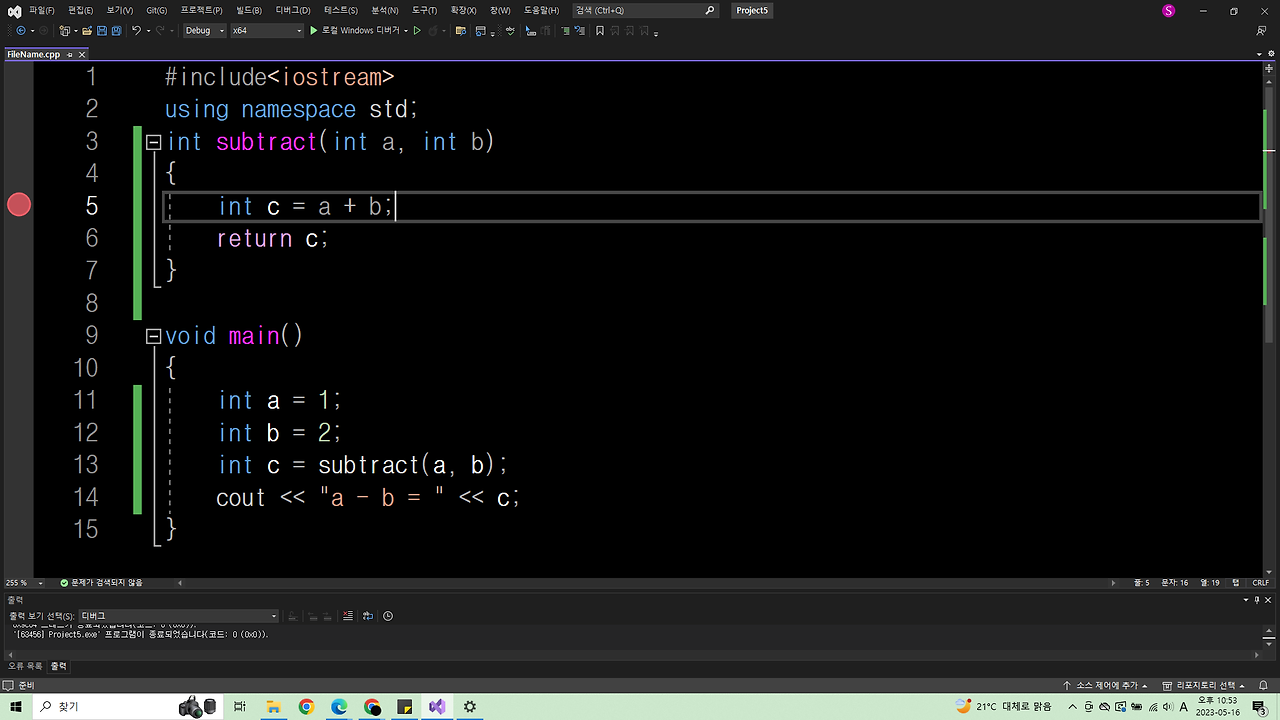Screen dimensions: 1280x720
Task: Open the 프로젝트(P) menu
Action: 201,11
